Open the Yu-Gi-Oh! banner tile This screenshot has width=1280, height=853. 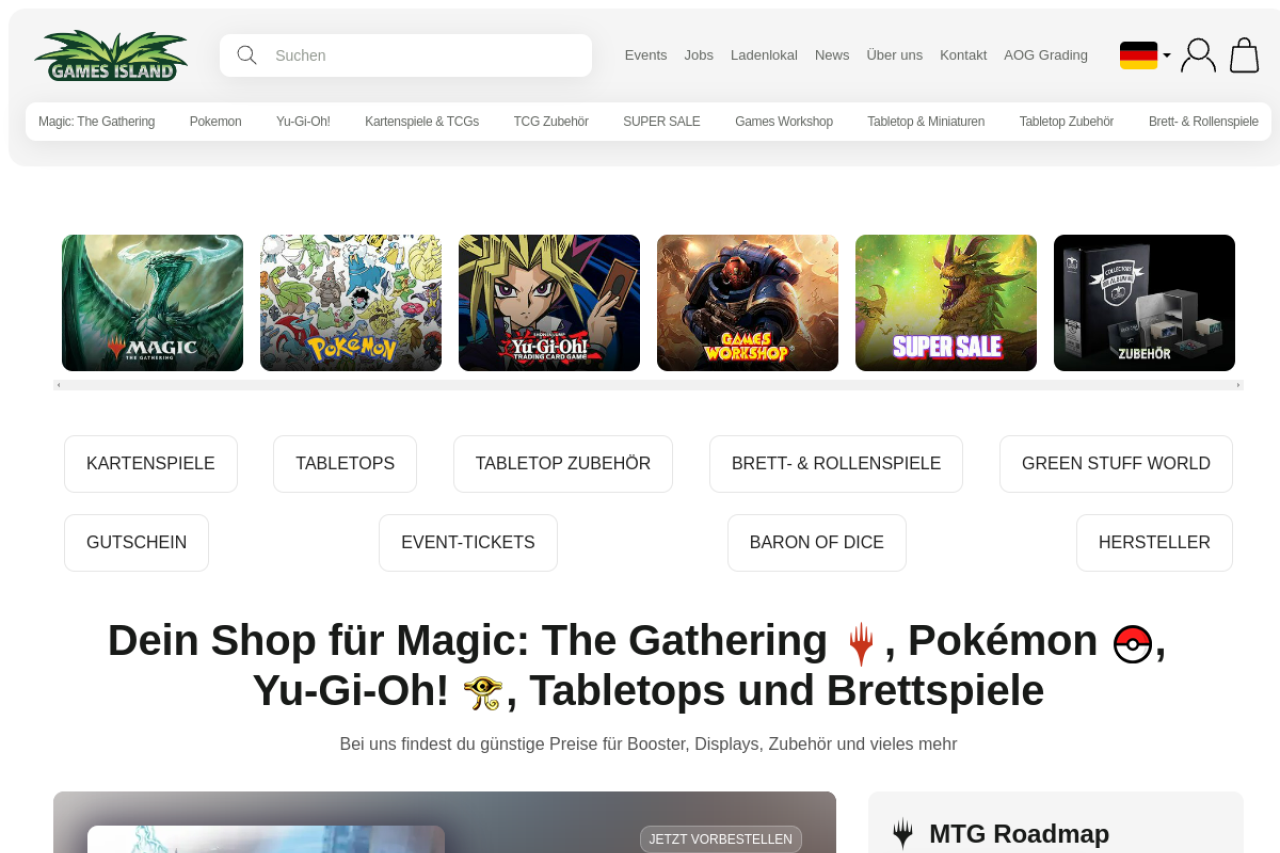point(549,303)
